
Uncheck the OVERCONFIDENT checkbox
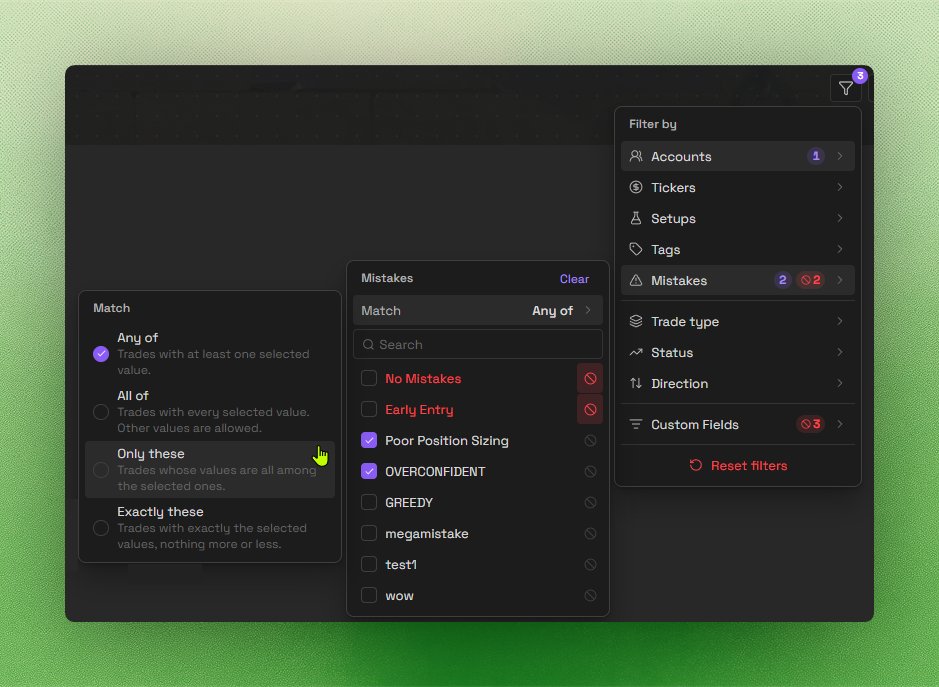pos(369,472)
